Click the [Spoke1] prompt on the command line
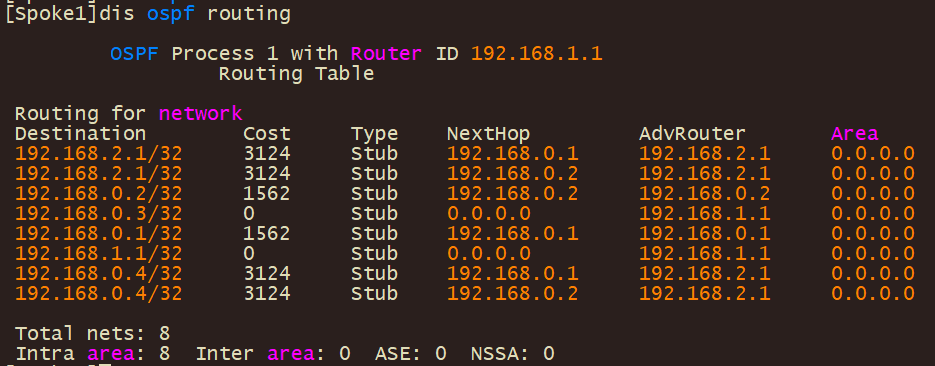935x366 pixels. pos(52,14)
